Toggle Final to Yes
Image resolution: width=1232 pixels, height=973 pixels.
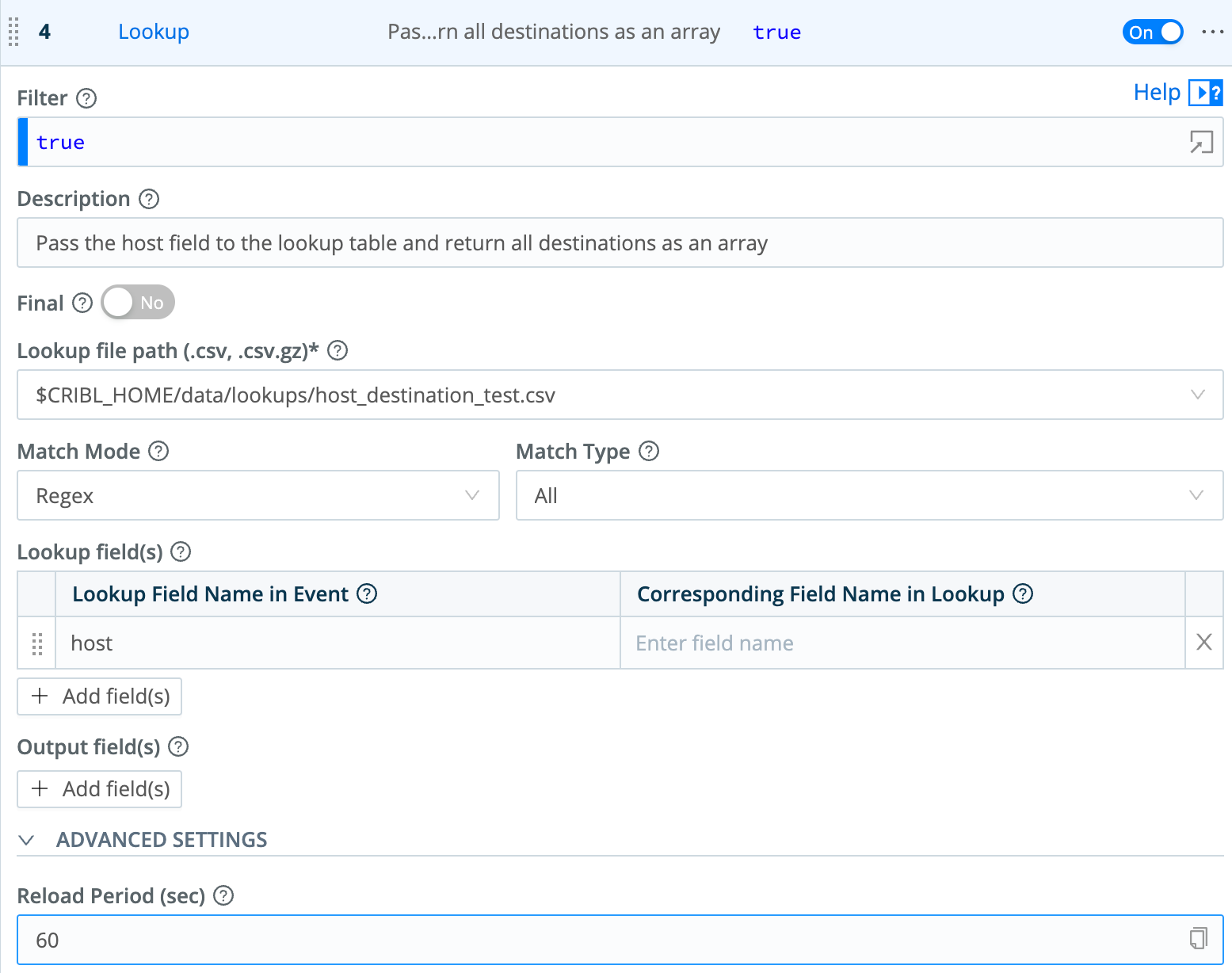tap(137, 302)
